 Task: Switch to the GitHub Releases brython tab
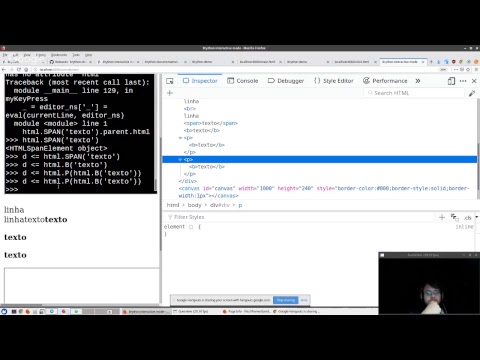point(70,62)
